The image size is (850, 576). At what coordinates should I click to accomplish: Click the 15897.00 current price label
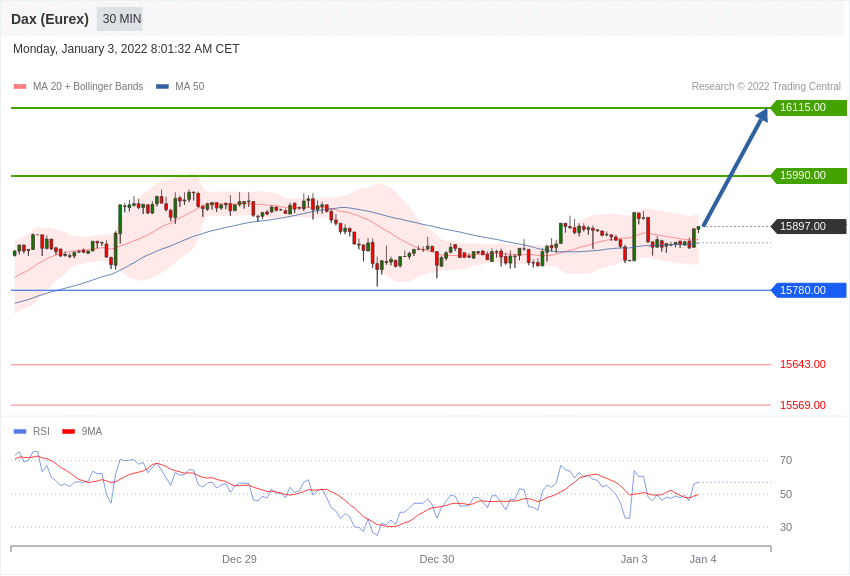point(808,226)
